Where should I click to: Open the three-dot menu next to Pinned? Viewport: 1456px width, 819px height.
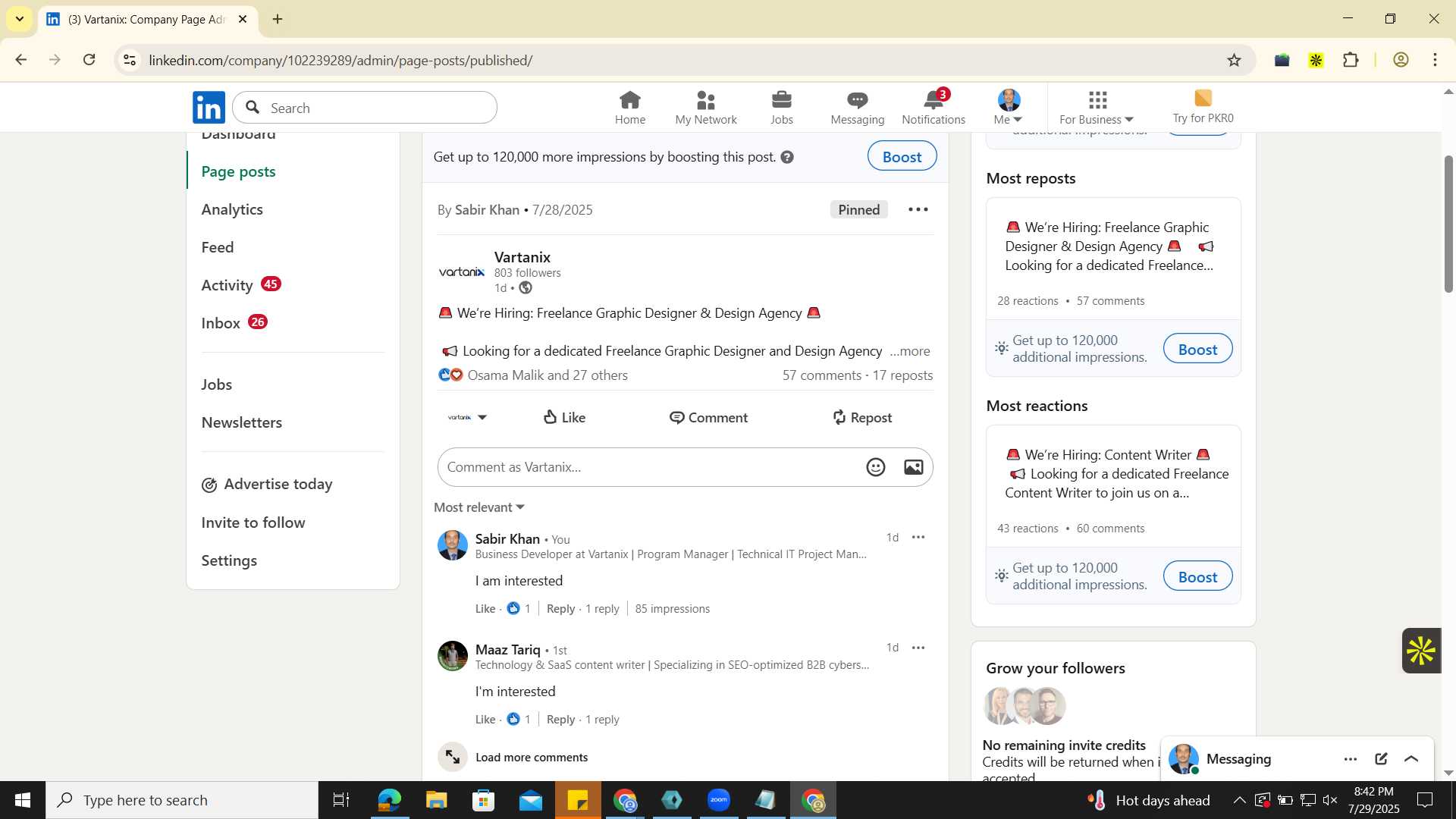(x=918, y=209)
